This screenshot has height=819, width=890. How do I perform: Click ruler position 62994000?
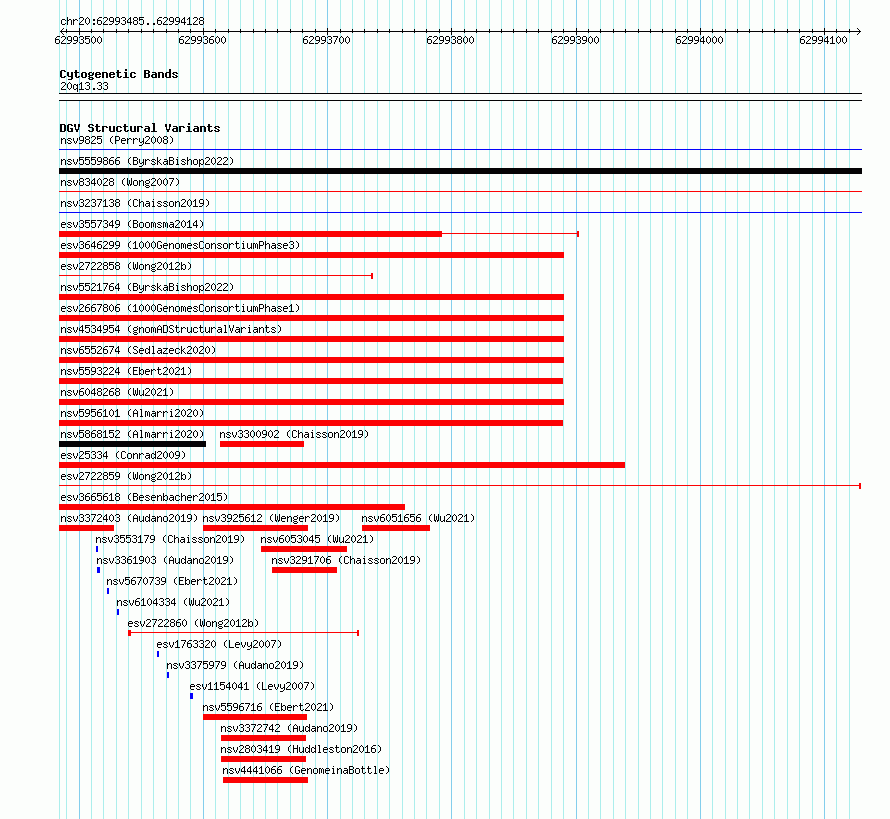(x=699, y=40)
